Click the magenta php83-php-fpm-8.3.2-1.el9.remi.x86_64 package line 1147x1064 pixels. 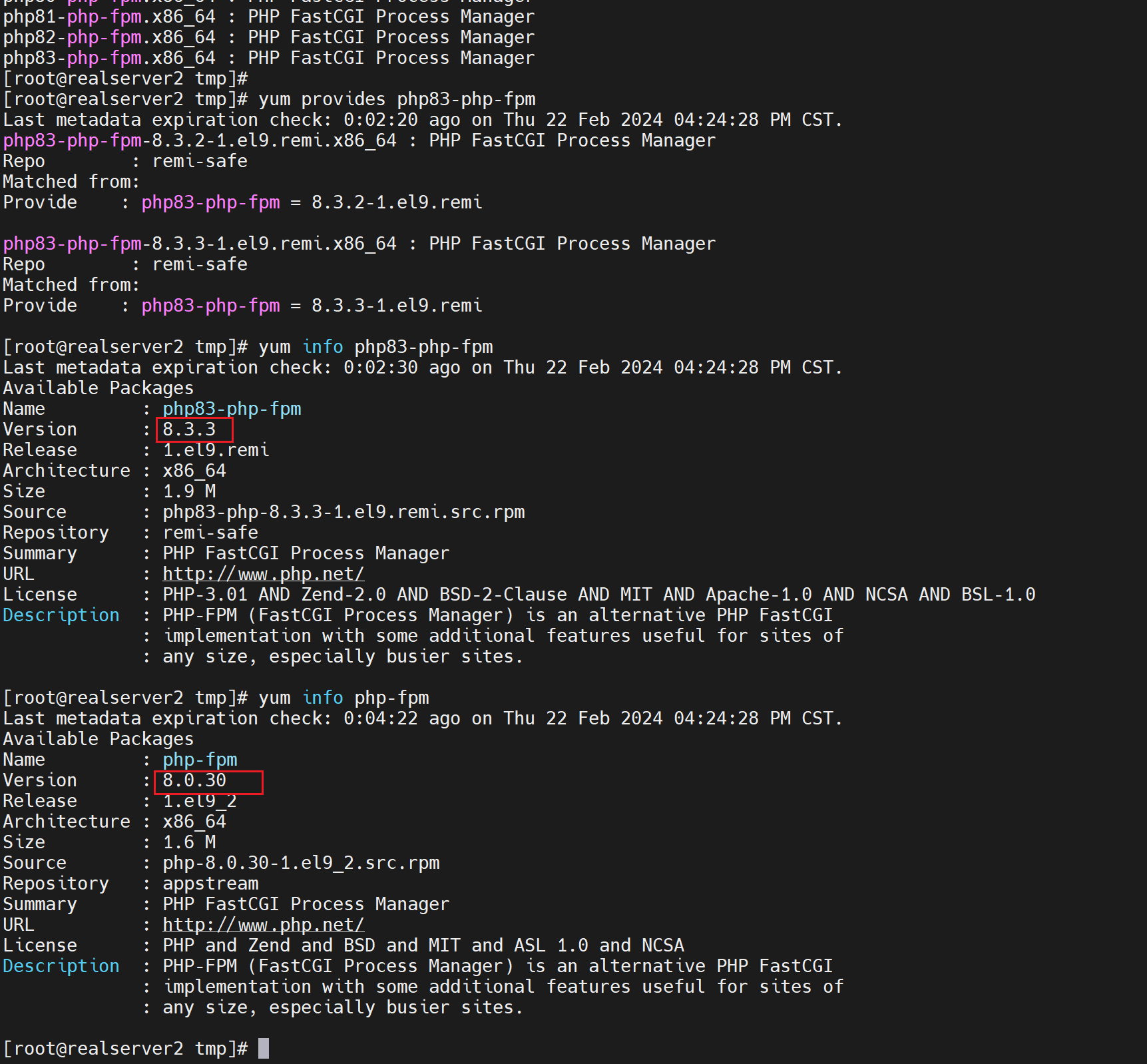200,140
